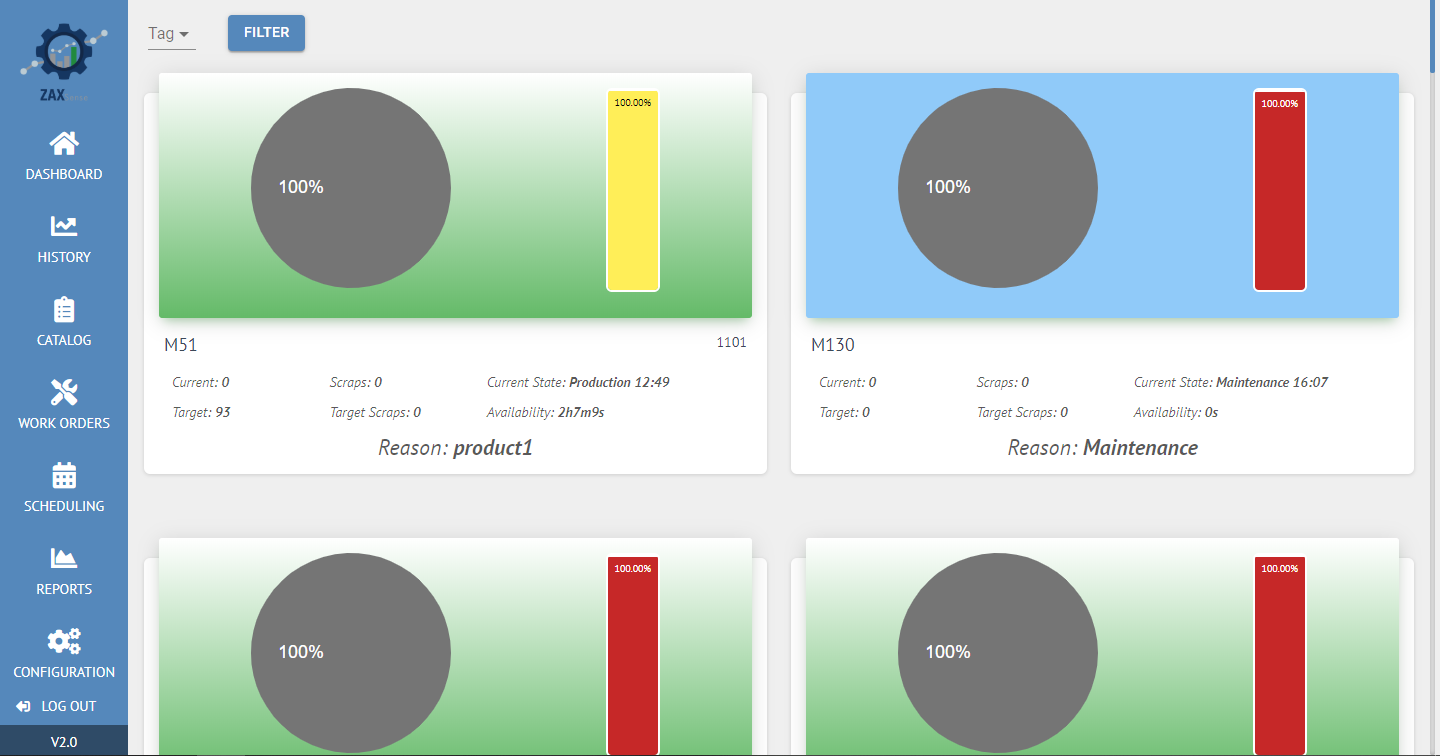The image size is (1440, 756).
Task: Click the M130 machine name link
Action: [x=833, y=345]
